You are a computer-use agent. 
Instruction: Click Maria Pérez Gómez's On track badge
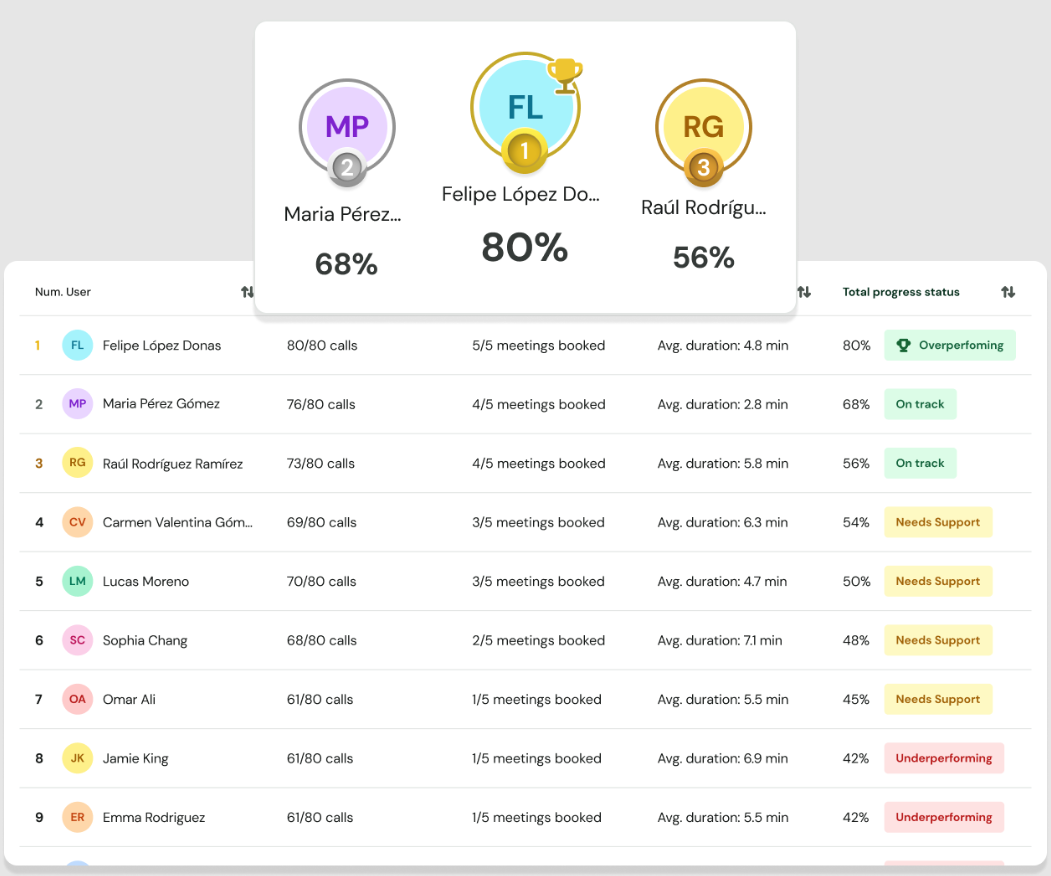coord(919,404)
